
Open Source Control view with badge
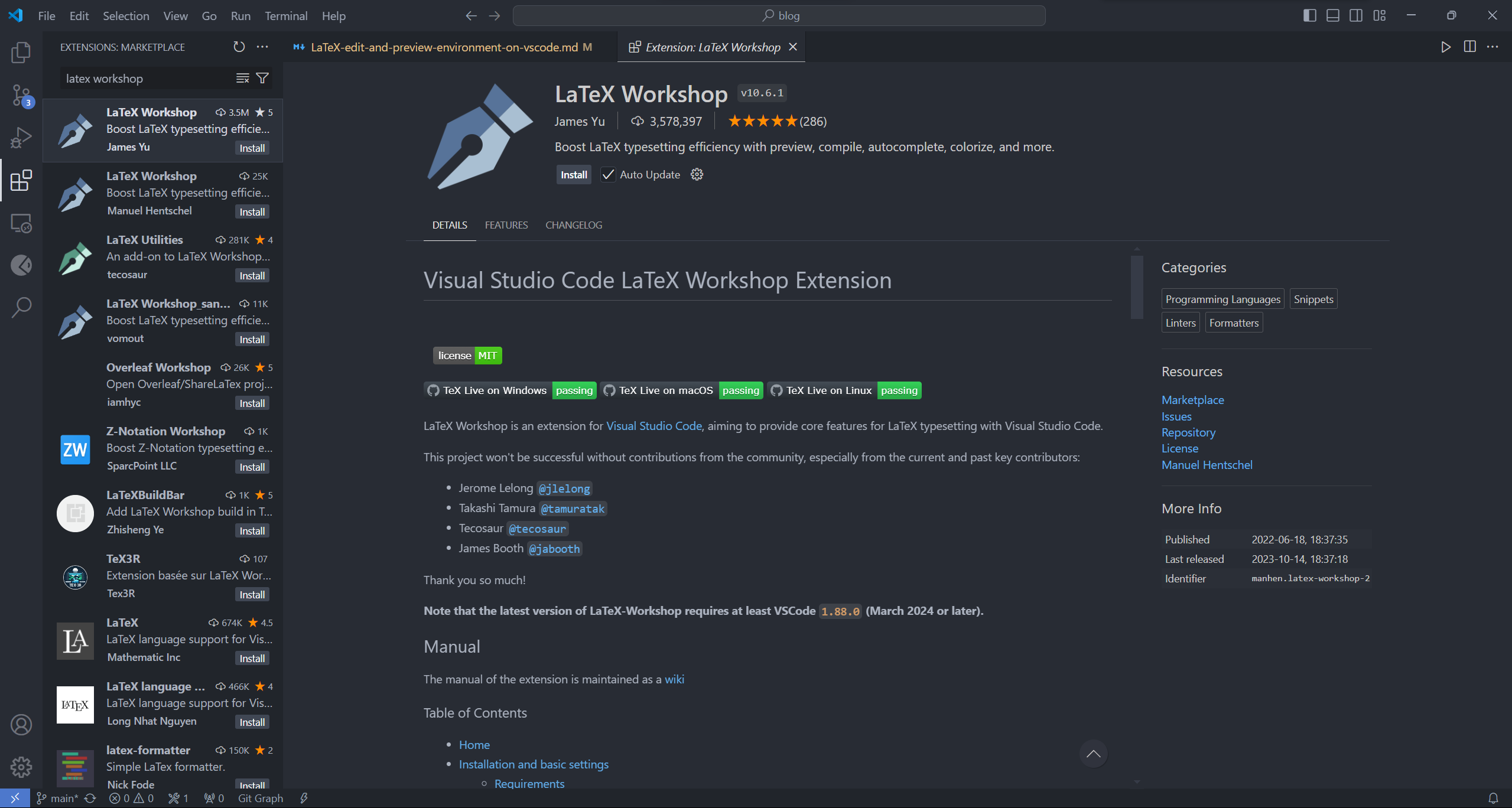point(21,95)
